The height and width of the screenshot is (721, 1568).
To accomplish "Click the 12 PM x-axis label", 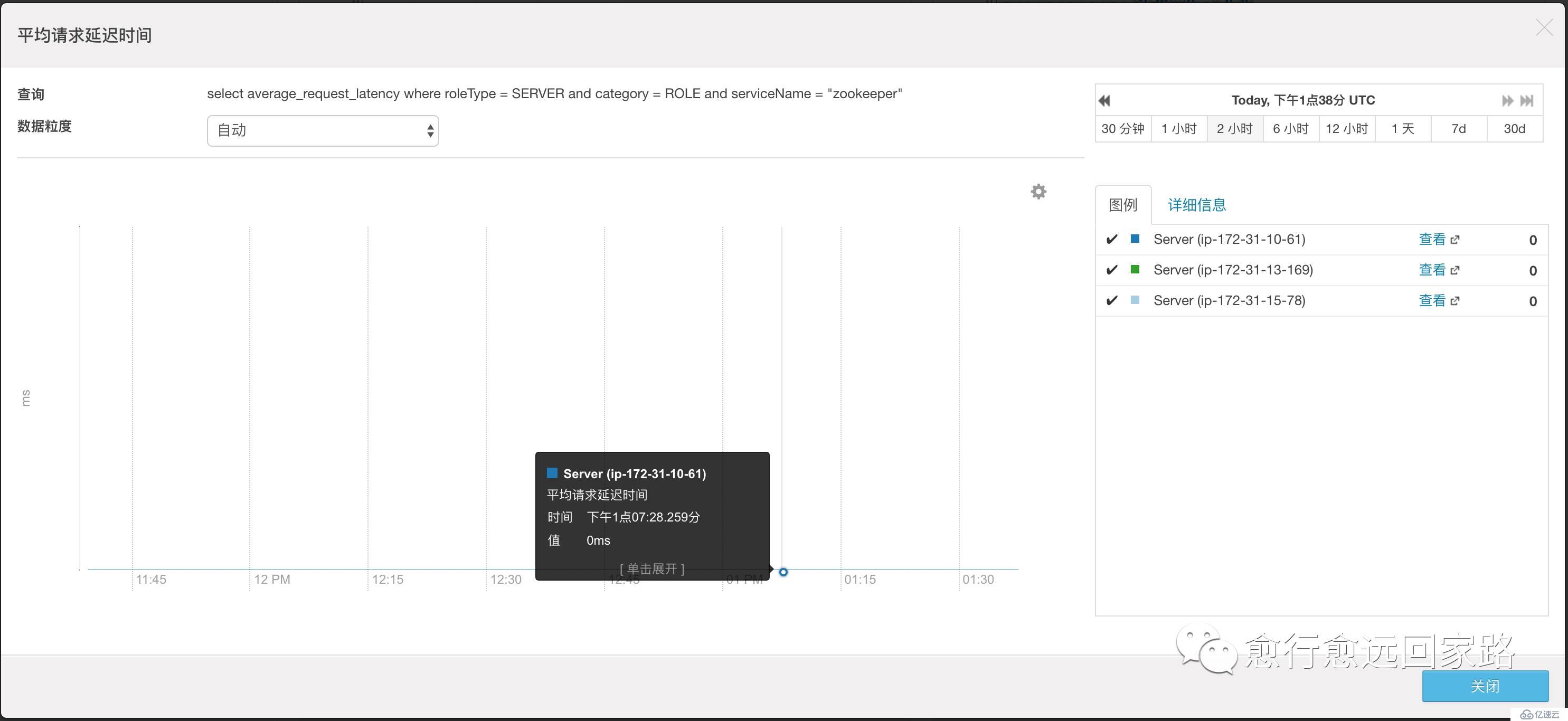I will tap(272, 580).
